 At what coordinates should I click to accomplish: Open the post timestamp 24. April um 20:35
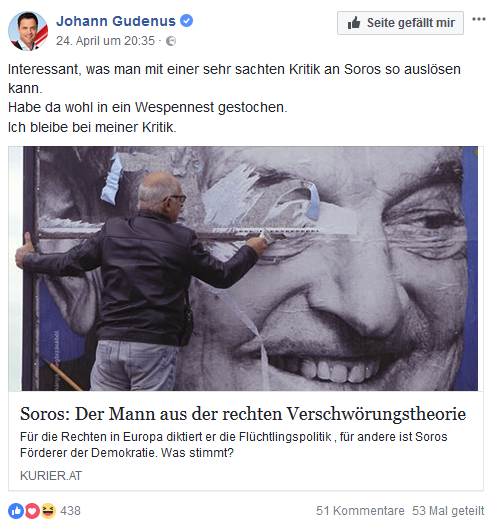coord(105,41)
